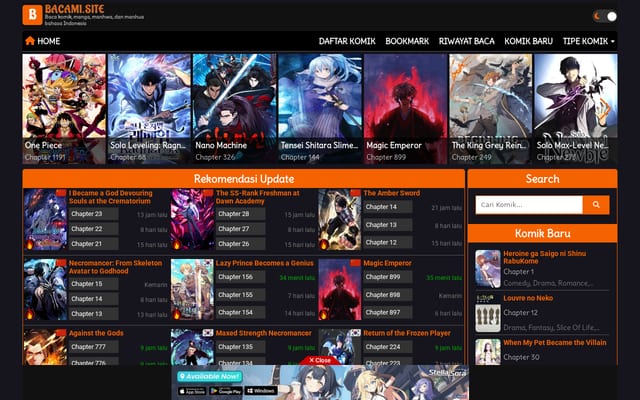Close the bottom ad banner
The width and height of the screenshot is (640, 400).
[x=320, y=360]
